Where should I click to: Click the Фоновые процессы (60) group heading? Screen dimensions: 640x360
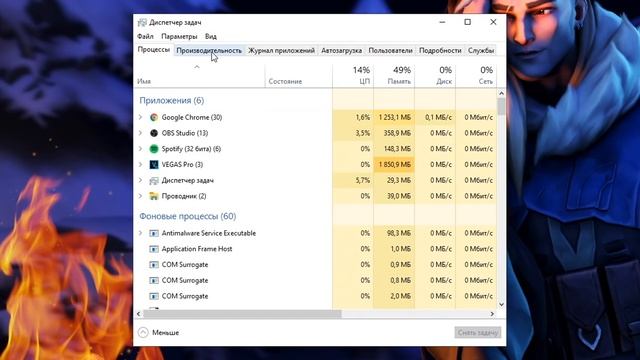(188, 216)
